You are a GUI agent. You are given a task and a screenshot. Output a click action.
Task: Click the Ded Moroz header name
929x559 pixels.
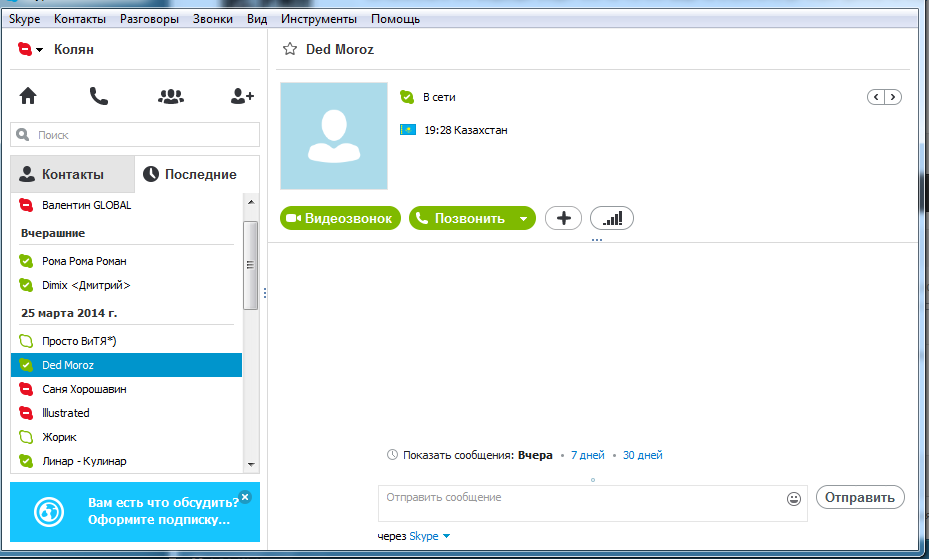click(x=339, y=50)
